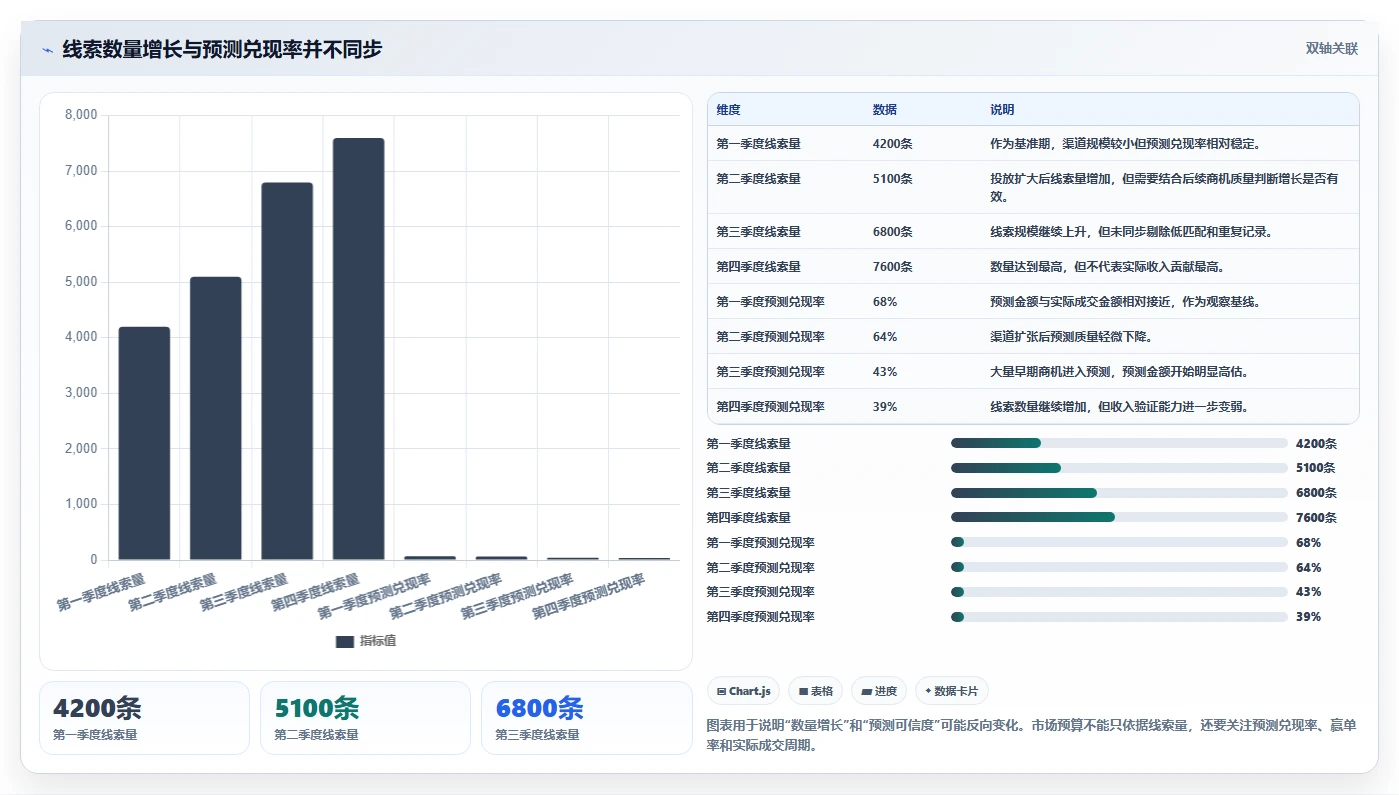1399x795 pixels.
Task: Click the 进度 chip
Action: 879,691
